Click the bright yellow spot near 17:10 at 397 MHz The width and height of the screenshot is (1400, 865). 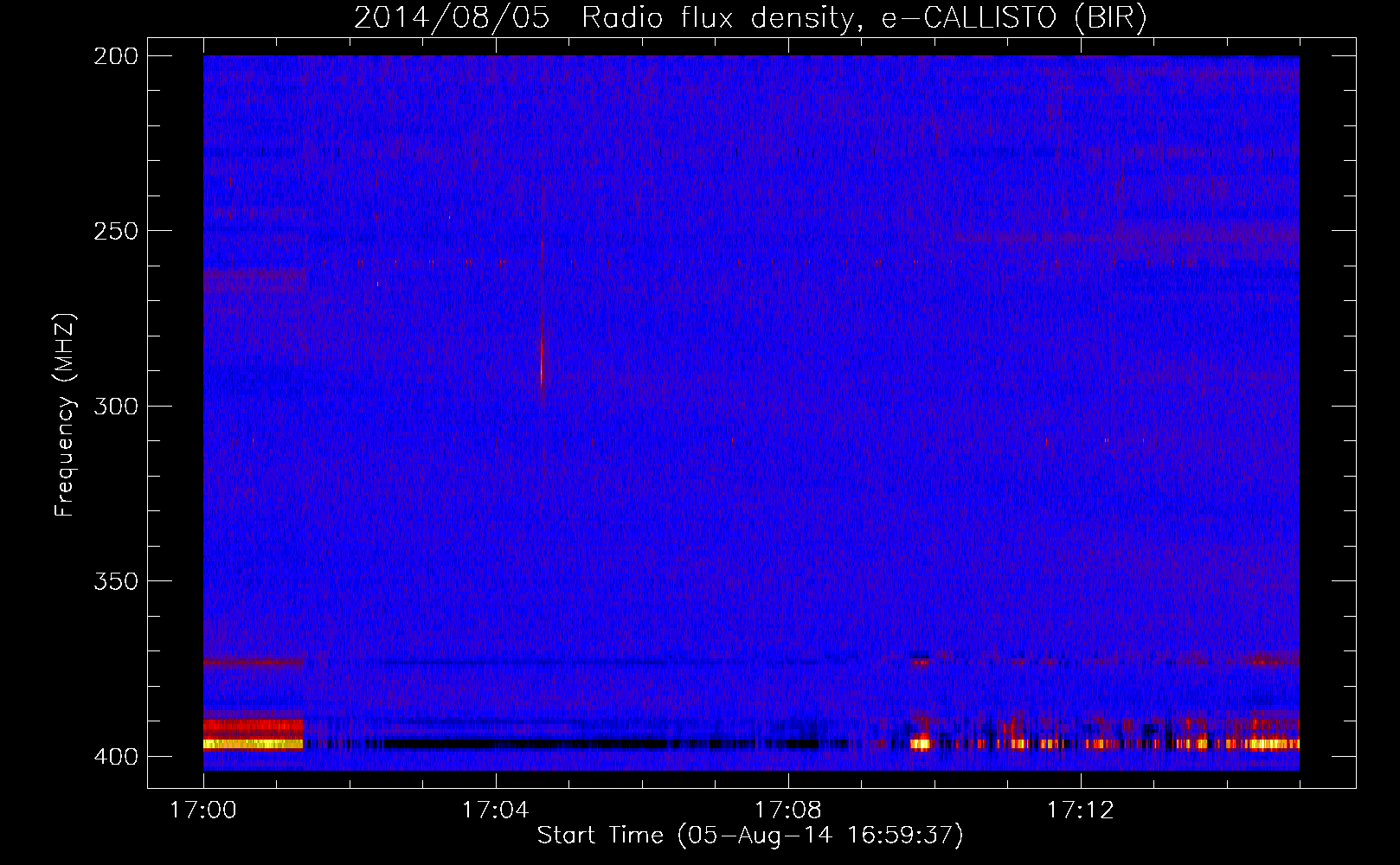click(921, 743)
